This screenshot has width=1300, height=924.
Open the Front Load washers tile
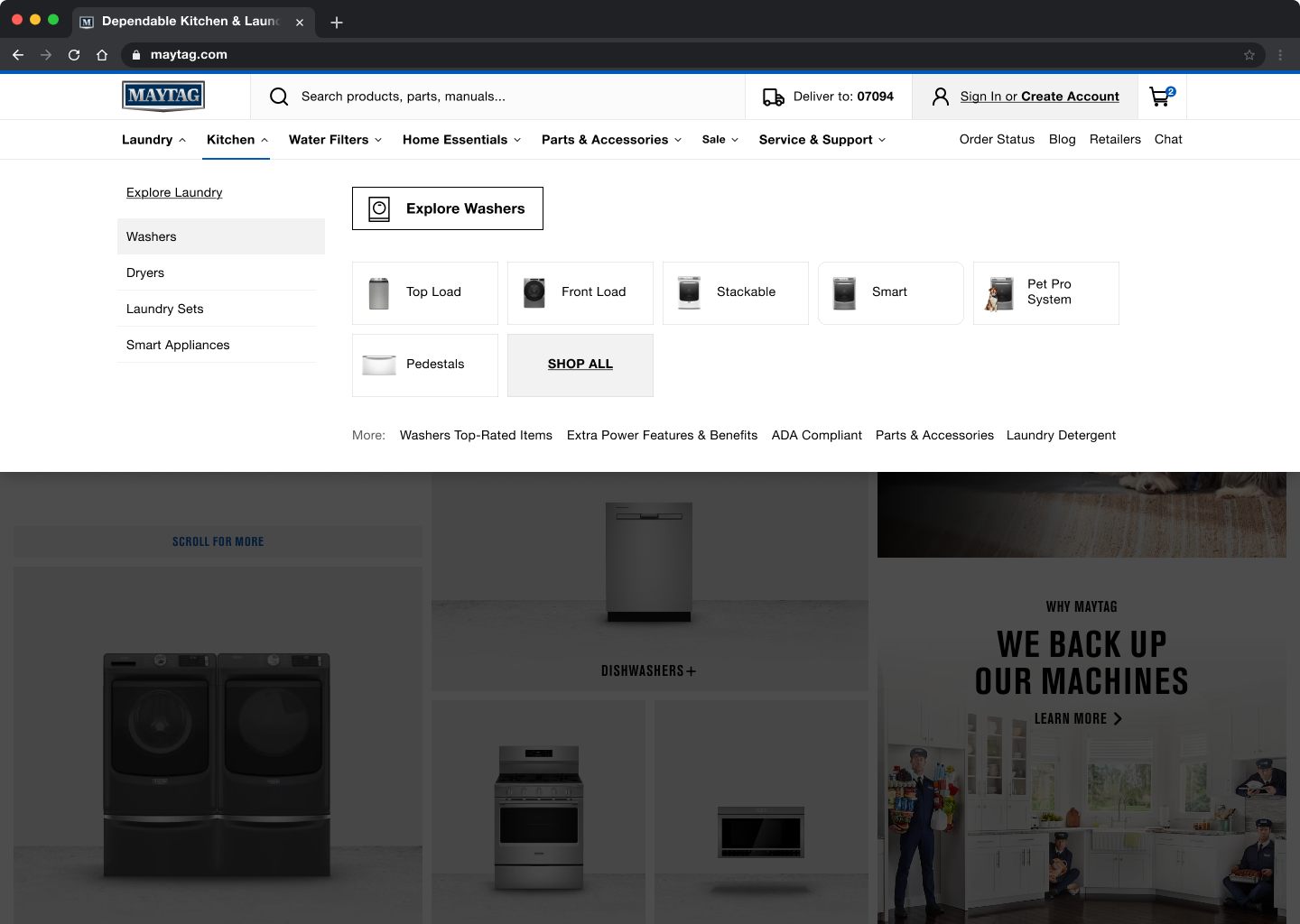[x=580, y=292]
